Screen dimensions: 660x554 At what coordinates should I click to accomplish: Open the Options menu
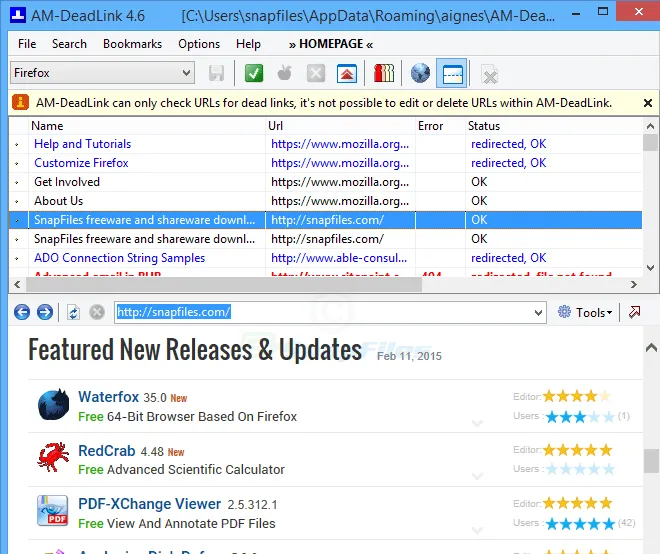pyautogui.click(x=199, y=44)
